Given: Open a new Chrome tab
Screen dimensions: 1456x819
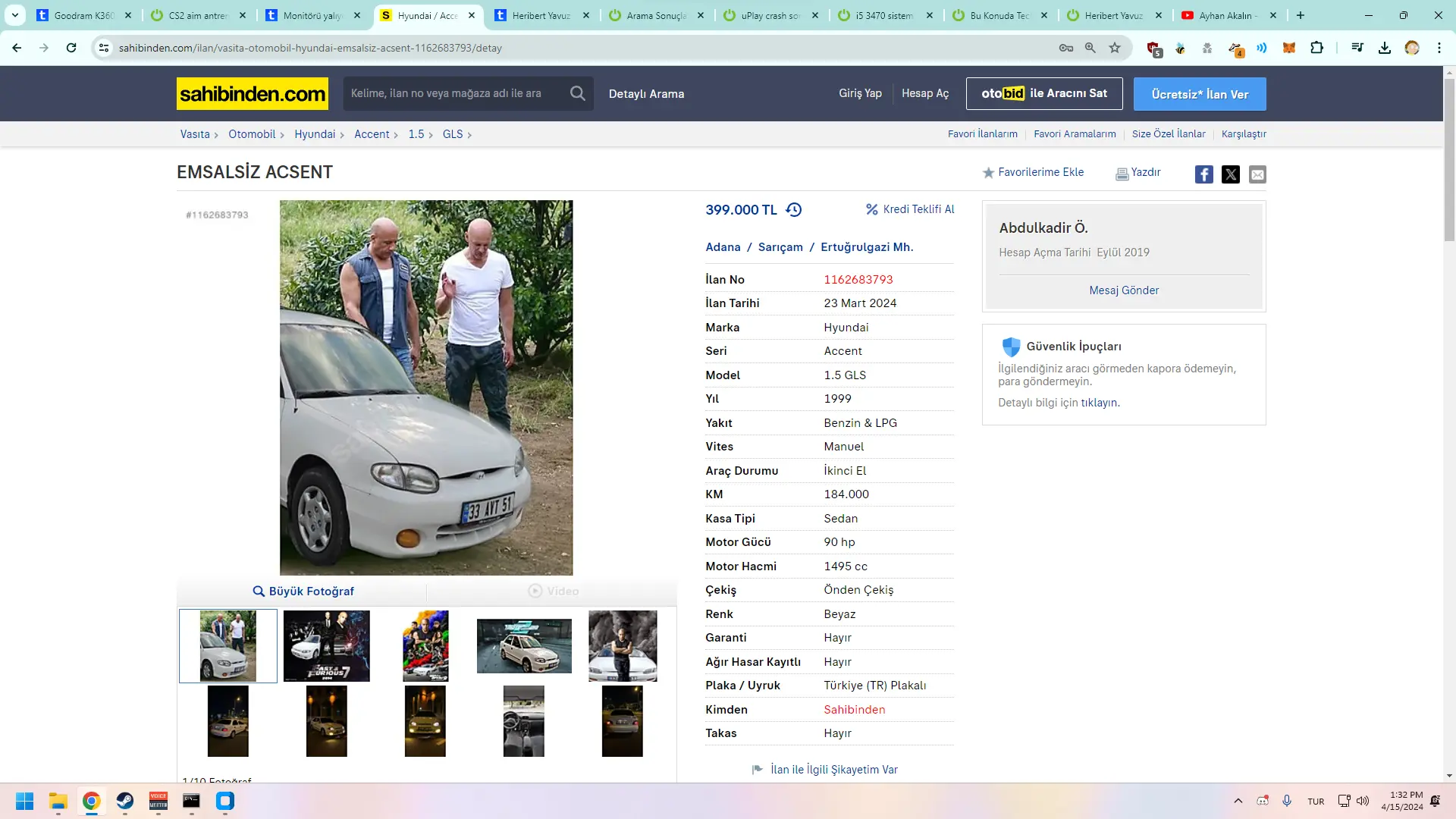Looking at the screenshot, I should click(1301, 15).
